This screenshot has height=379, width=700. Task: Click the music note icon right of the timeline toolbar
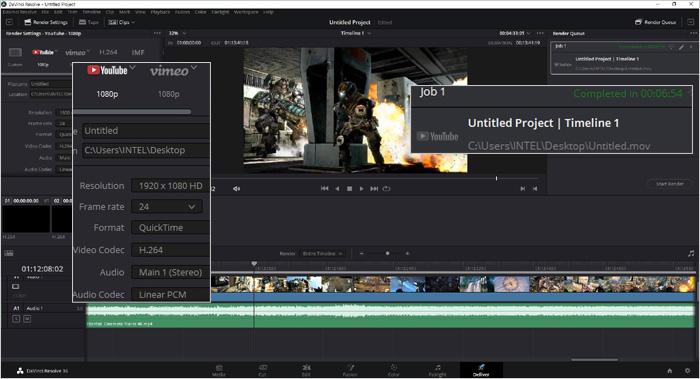tap(691, 254)
